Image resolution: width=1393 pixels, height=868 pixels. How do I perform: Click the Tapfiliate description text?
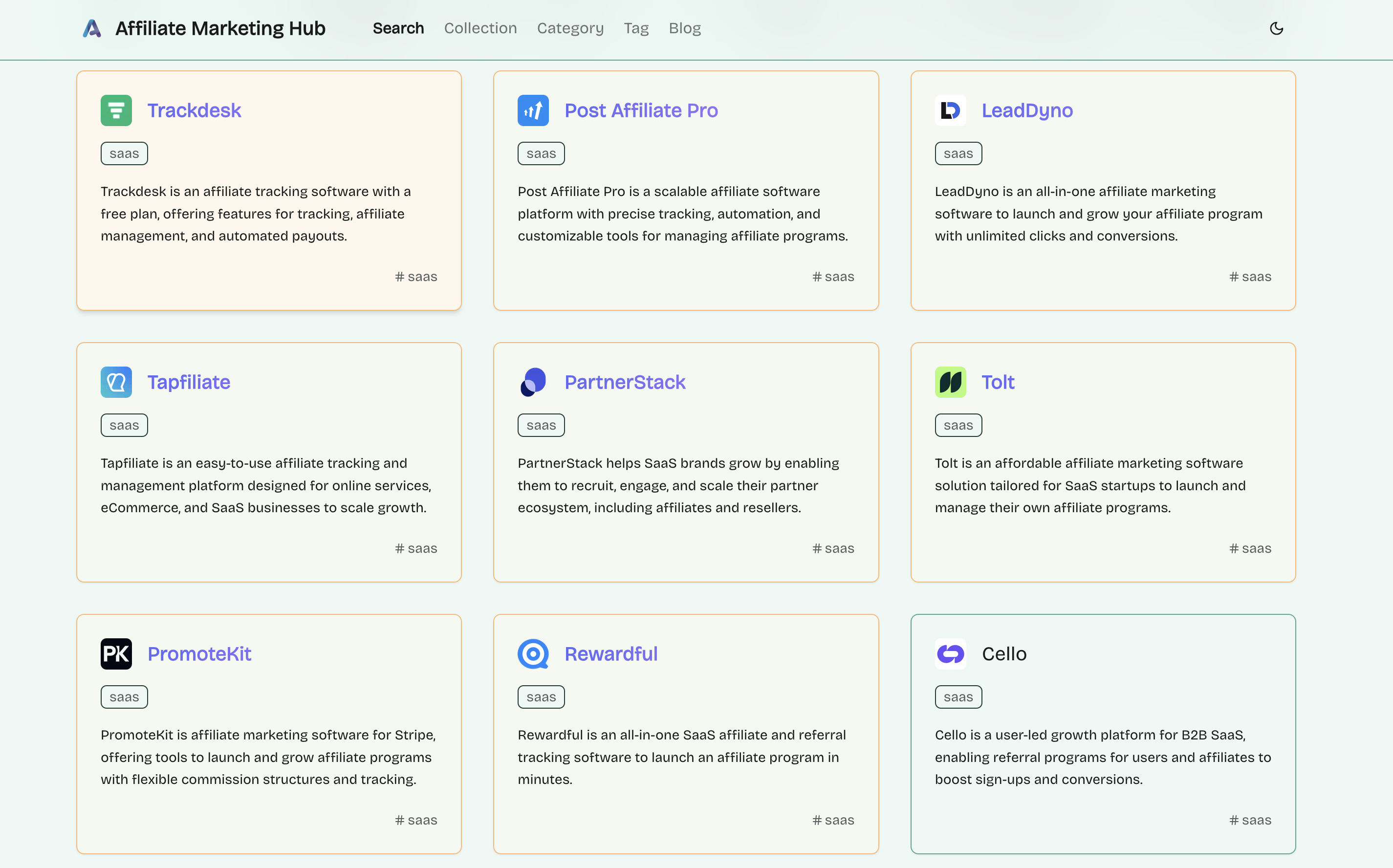[266, 485]
